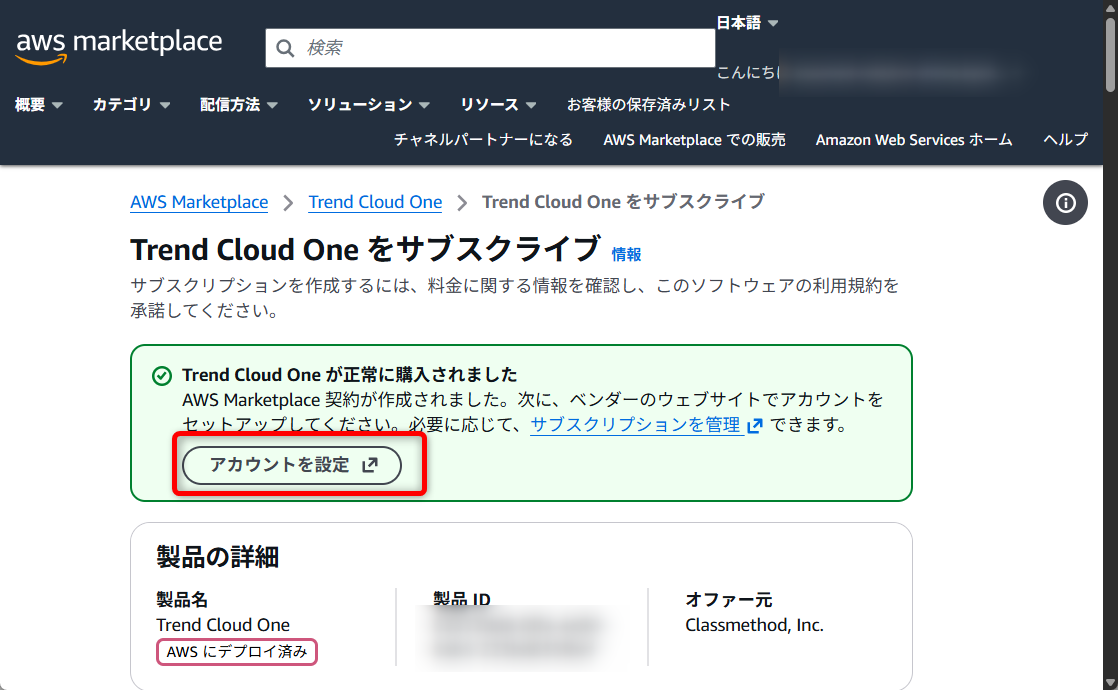Click the Trend Cloud One breadcrumb link

375,202
